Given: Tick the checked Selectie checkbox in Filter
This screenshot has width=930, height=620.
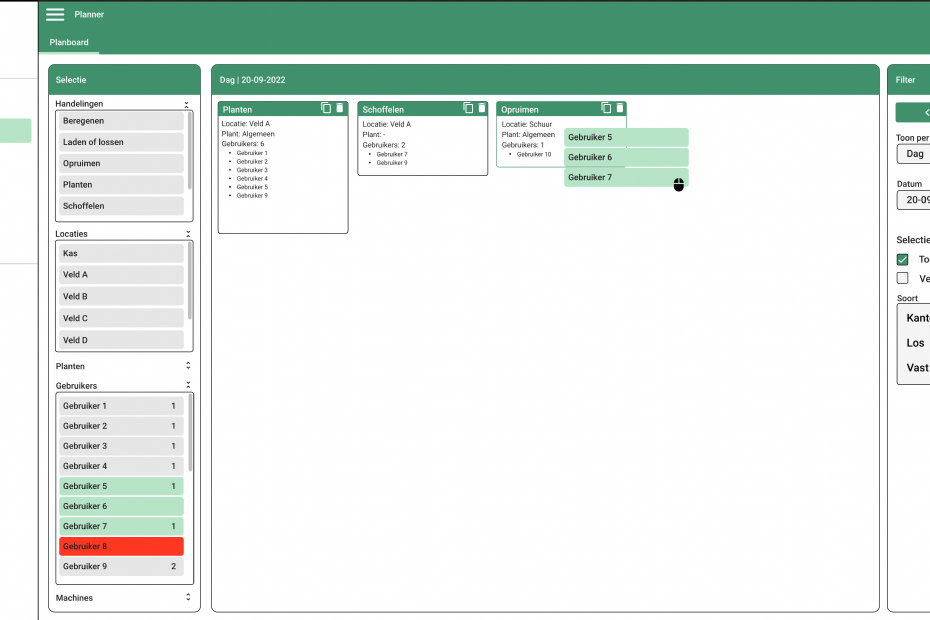Looking at the screenshot, I should pyautogui.click(x=903, y=259).
